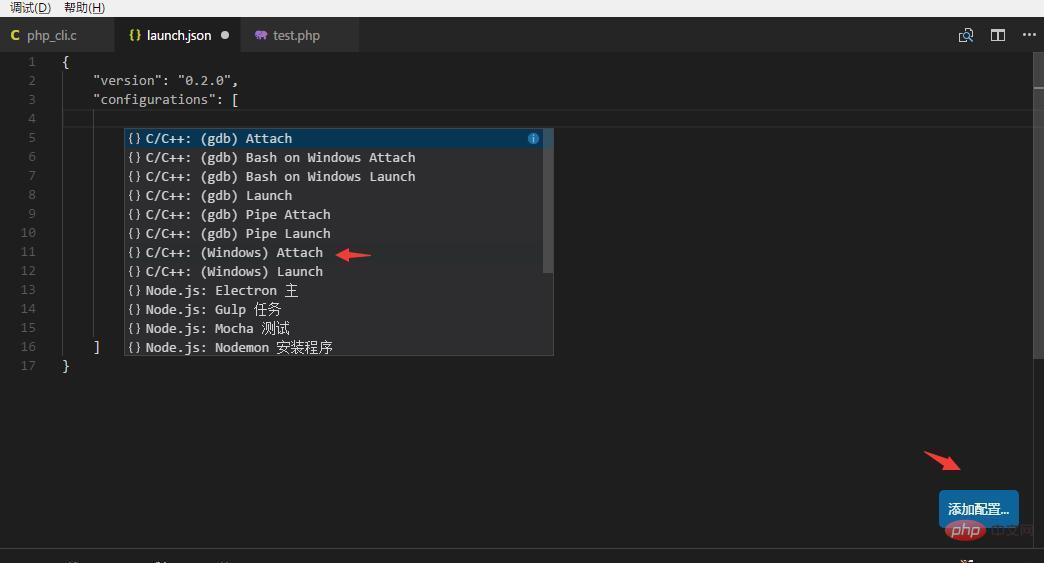Open the more actions ellipsis menu
The image size is (1044, 563).
point(1029,35)
